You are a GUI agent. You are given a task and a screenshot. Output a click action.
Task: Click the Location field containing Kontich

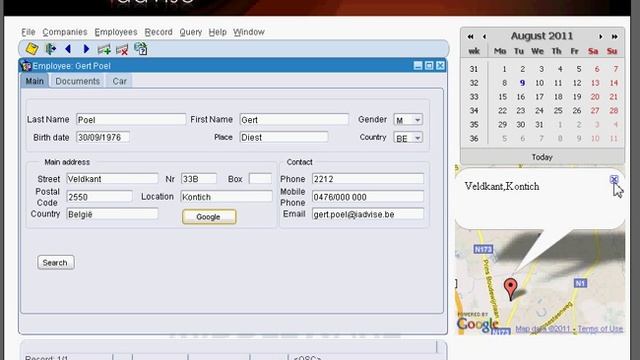pyautogui.click(x=226, y=197)
